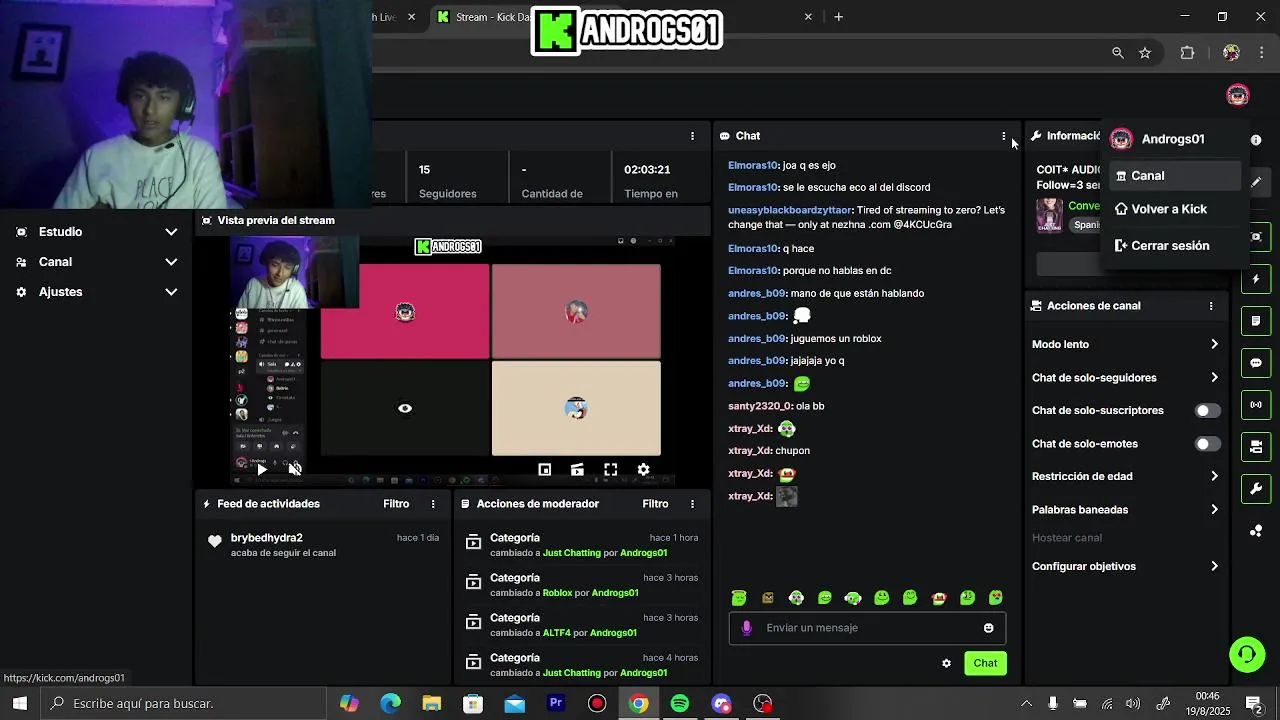Open Modo lento settings
Image resolution: width=1280 pixels, height=720 pixels.
tap(1126, 344)
